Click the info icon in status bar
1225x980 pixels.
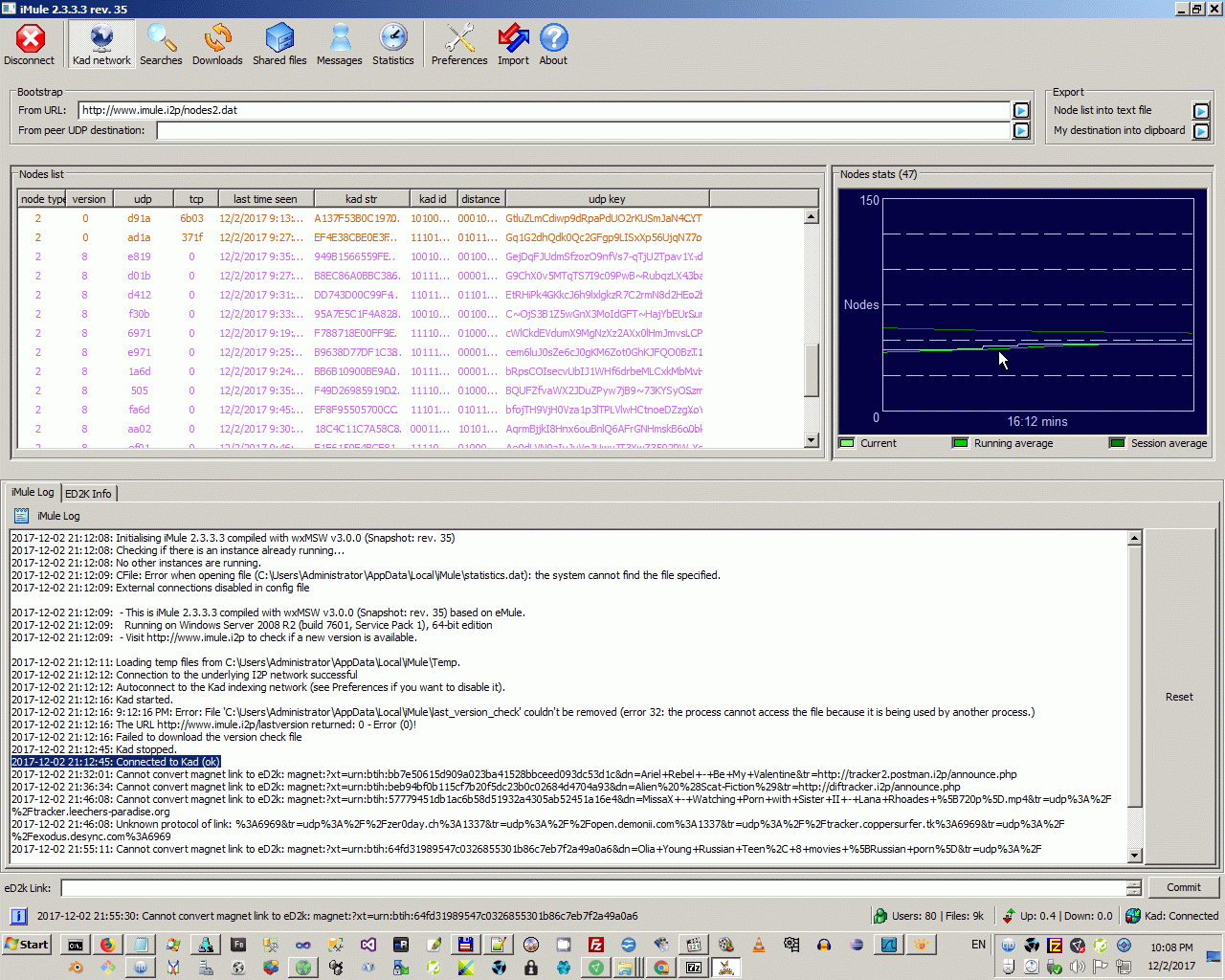pos(18,916)
